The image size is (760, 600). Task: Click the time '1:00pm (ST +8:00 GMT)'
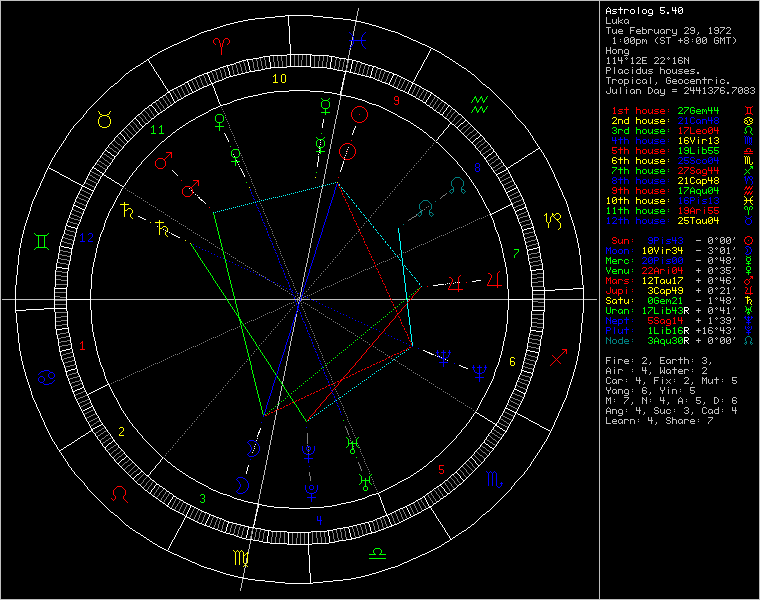click(x=674, y=41)
